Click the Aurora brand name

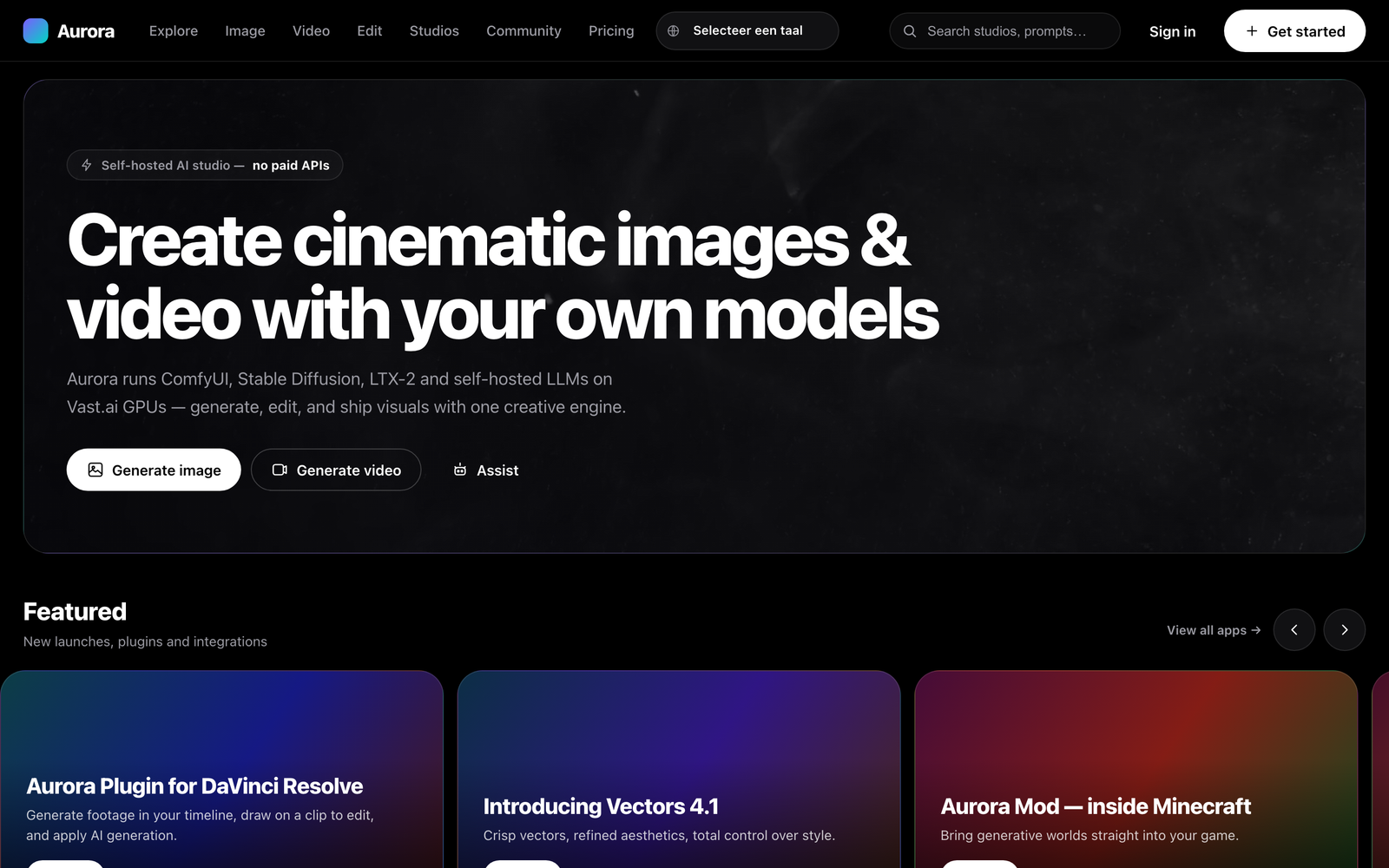click(86, 31)
